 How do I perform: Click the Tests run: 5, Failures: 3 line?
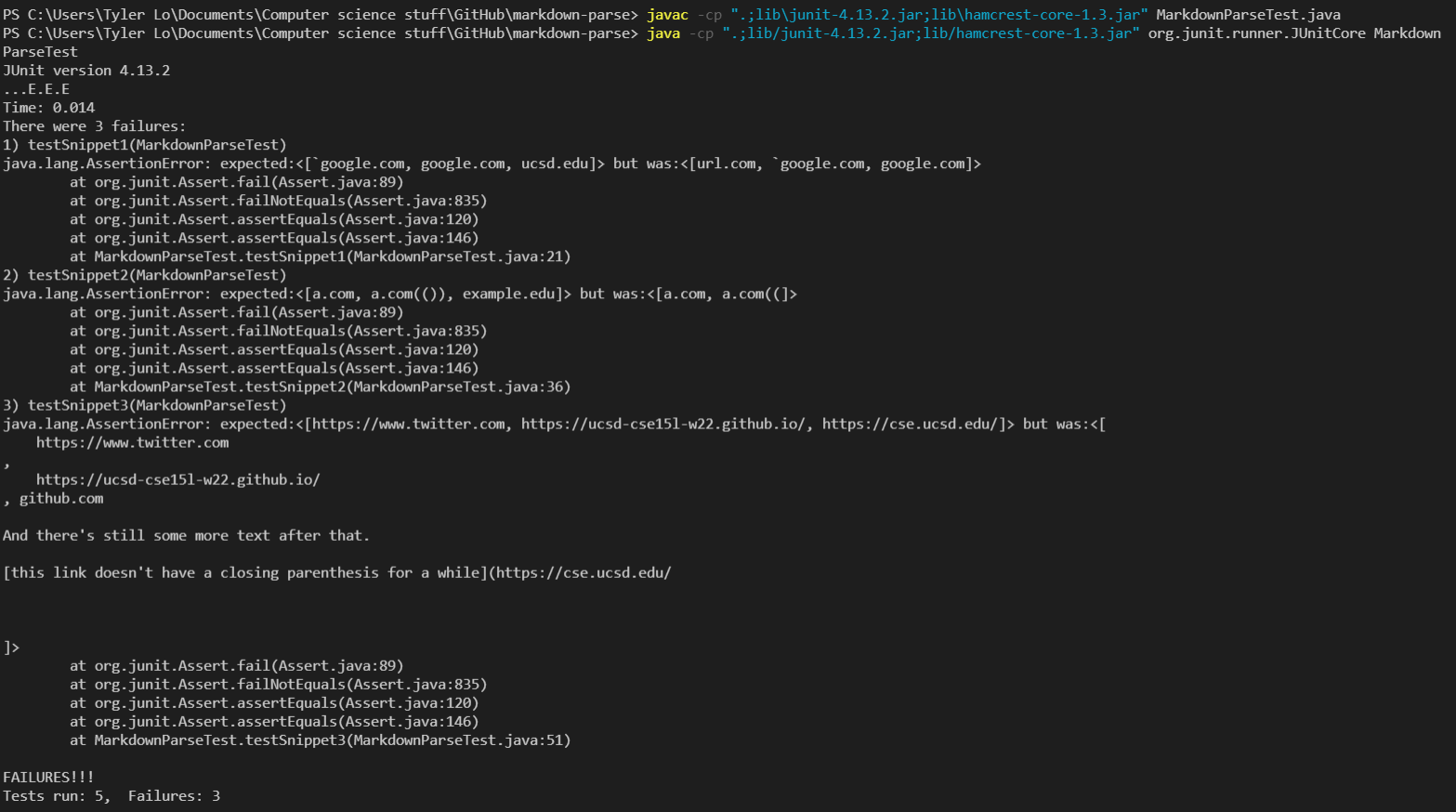click(x=111, y=796)
